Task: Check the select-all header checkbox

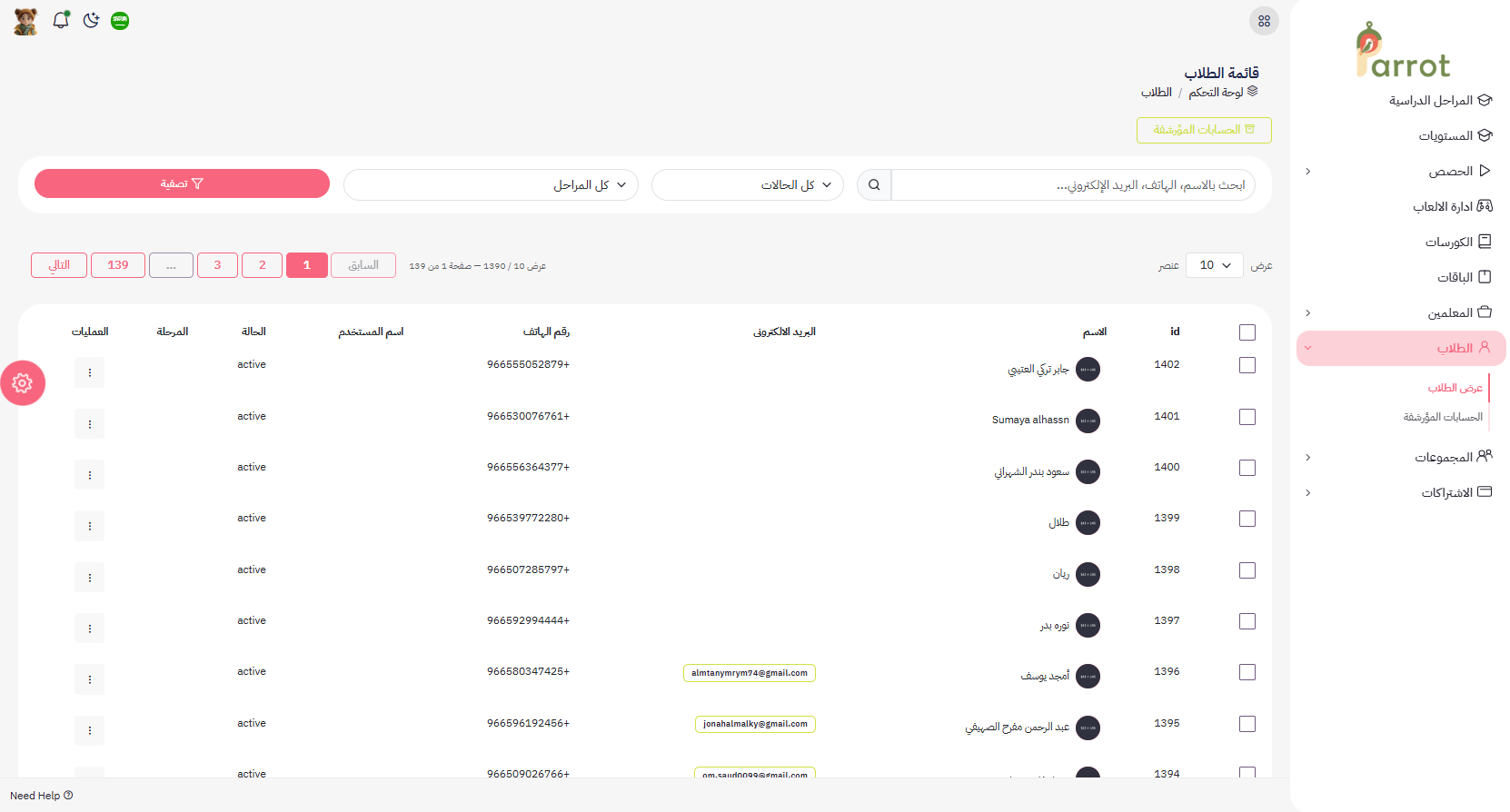Action: click(x=1247, y=332)
